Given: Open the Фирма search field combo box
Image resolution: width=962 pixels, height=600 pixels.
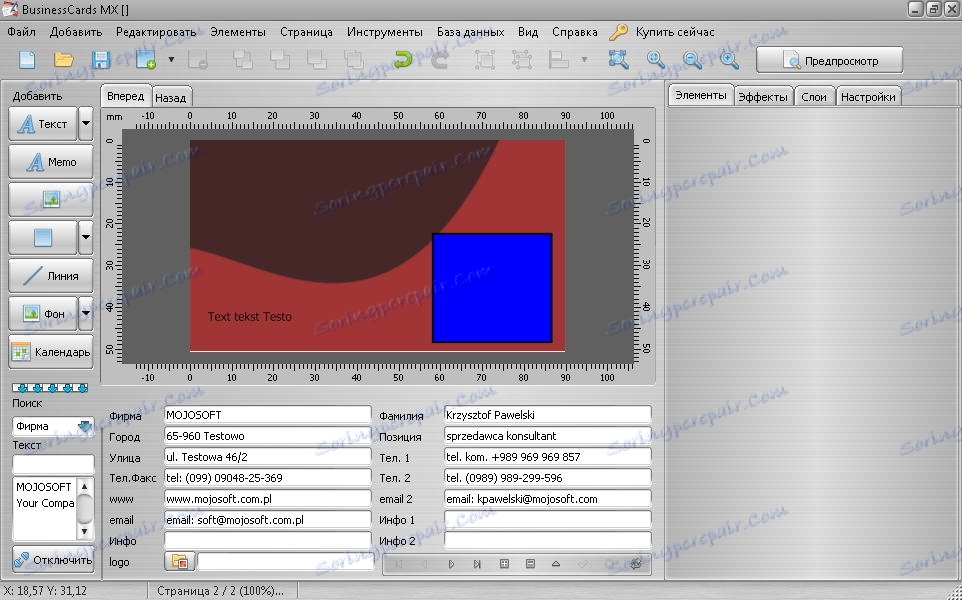Looking at the screenshot, I should tap(84, 426).
